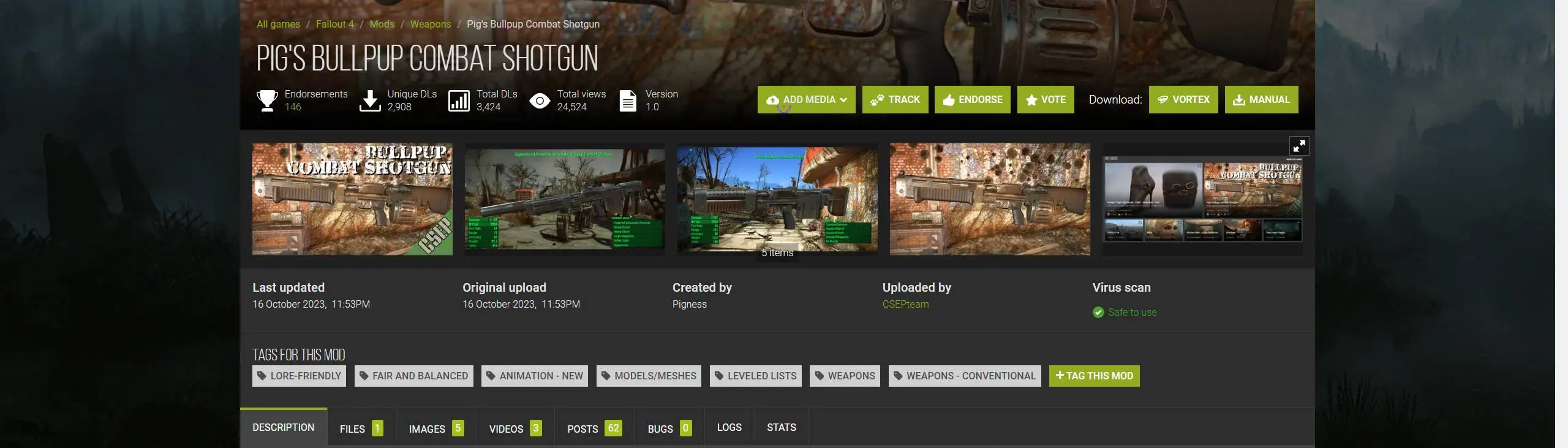The height and width of the screenshot is (448, 1568).
Task: Open uploader CSEPteam profile
Action: tap(905, 305)
